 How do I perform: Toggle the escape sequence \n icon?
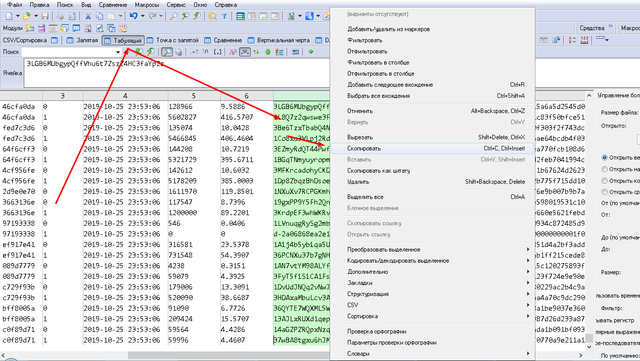tap(206, 52)
